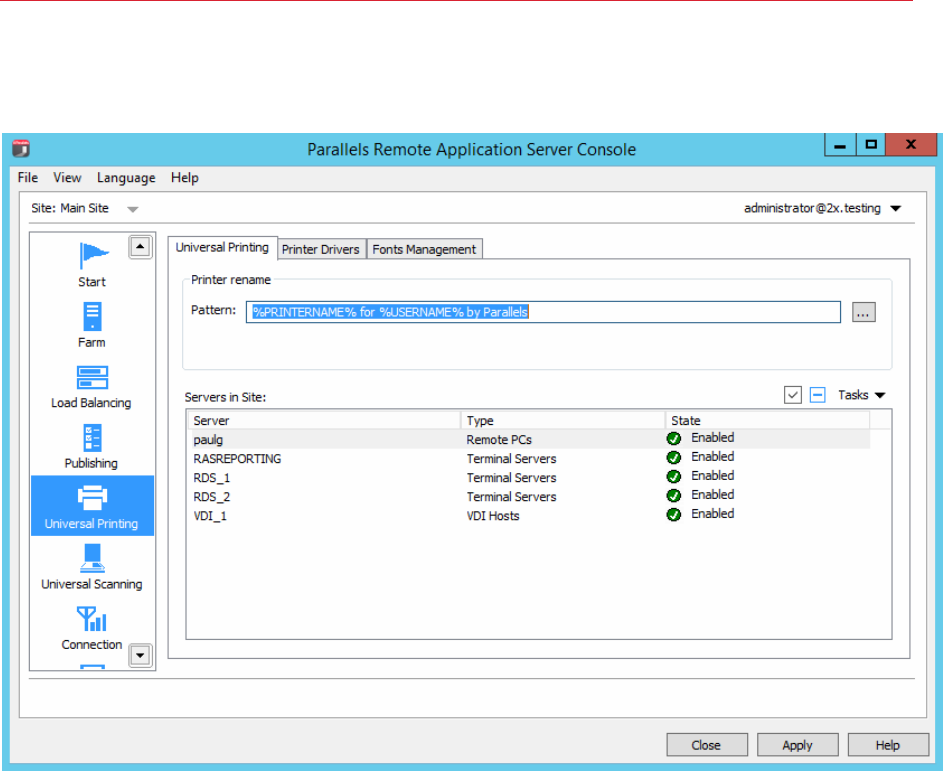
Task: Open the View menu
Action: [67, 178]
